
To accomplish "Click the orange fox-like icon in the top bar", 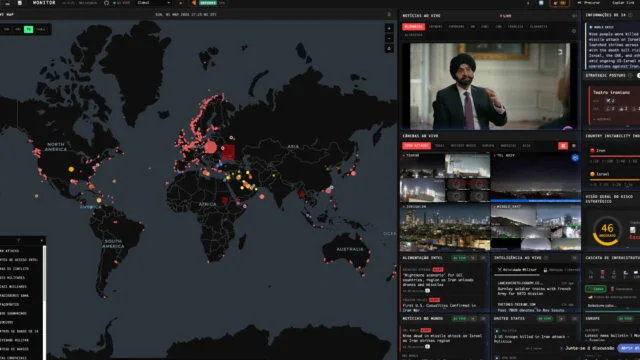I will coord(194,3).
